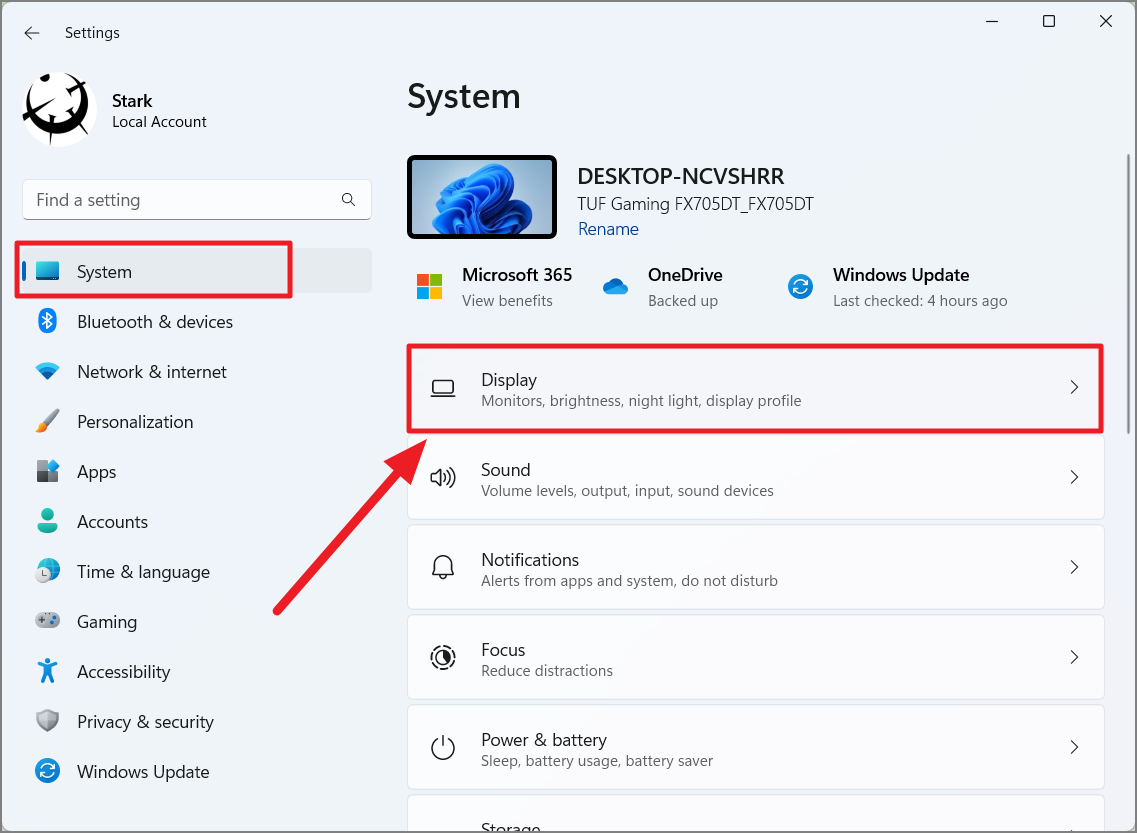Click the Personalization paintbrush icon
This screenshot has width=1137, height=833.
point(48,421)
